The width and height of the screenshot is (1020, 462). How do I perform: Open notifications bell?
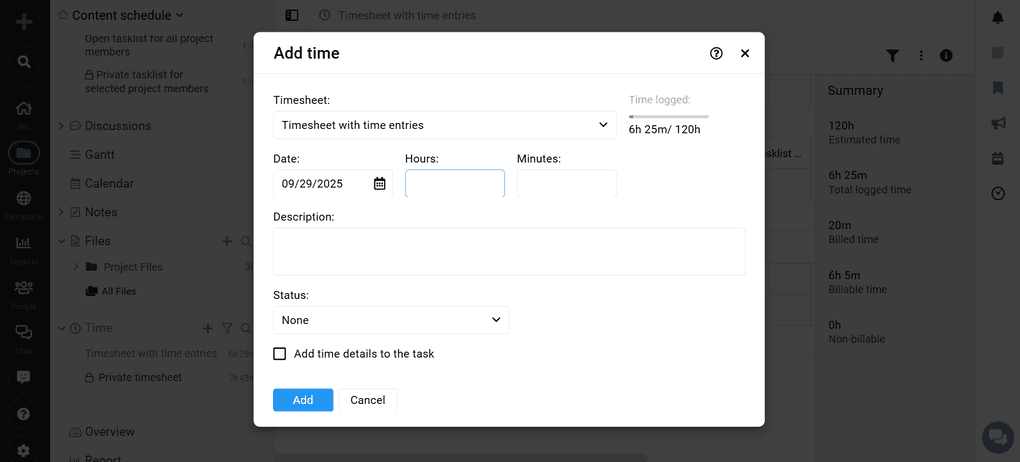point(998,18)
